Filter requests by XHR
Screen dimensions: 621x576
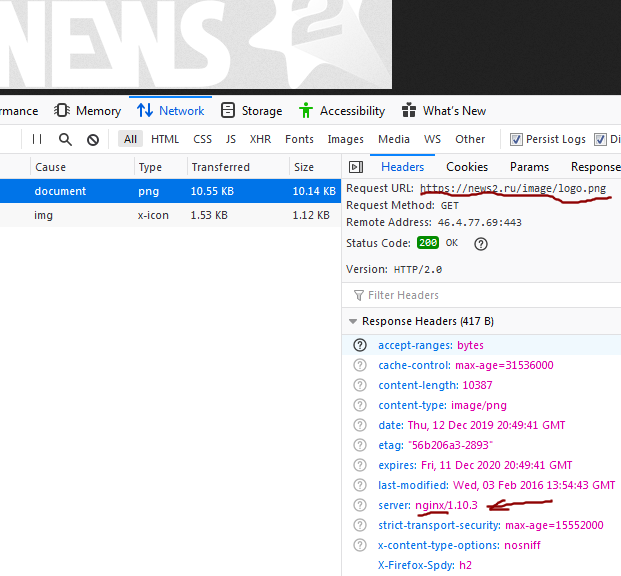coord(260,139)
